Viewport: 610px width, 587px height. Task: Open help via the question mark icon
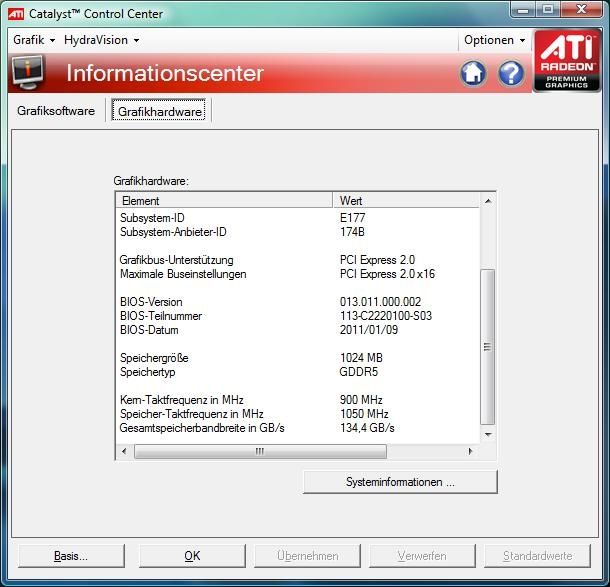click(511, 73)
